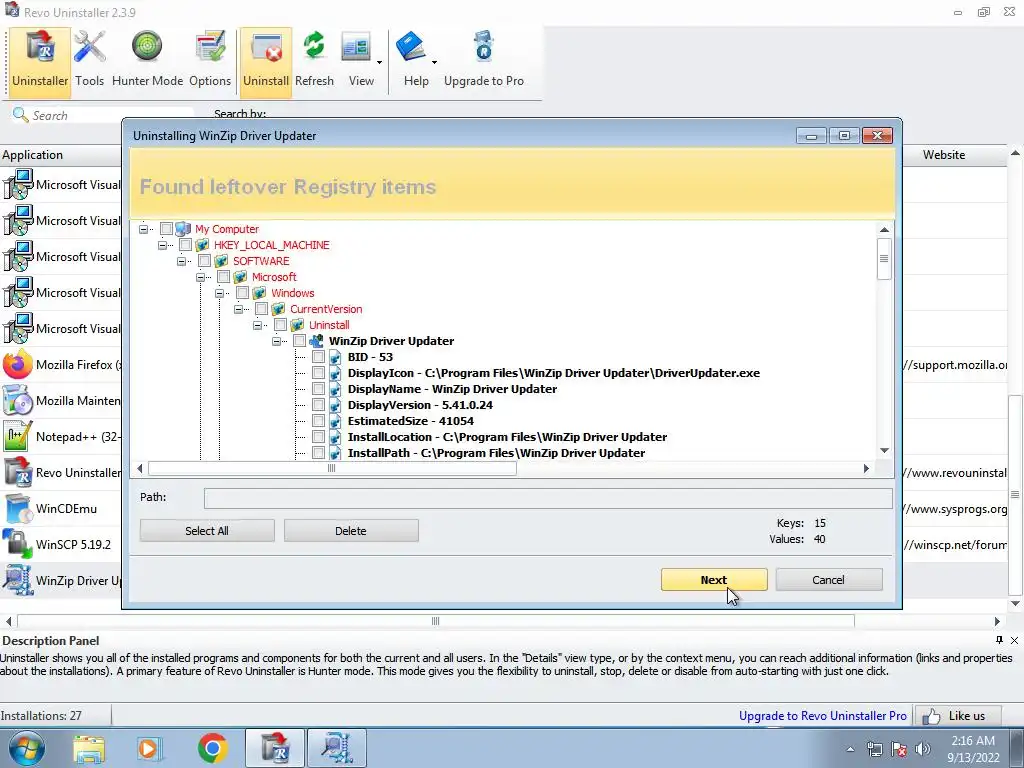
Task: Collapse the HKEY_LOCAL_MACHINE node
Action: coord(163,245)
